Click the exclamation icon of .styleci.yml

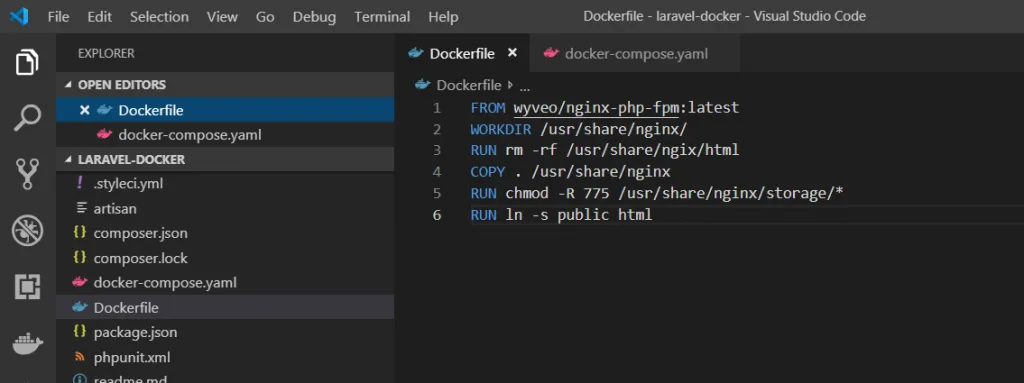(80, 184)
